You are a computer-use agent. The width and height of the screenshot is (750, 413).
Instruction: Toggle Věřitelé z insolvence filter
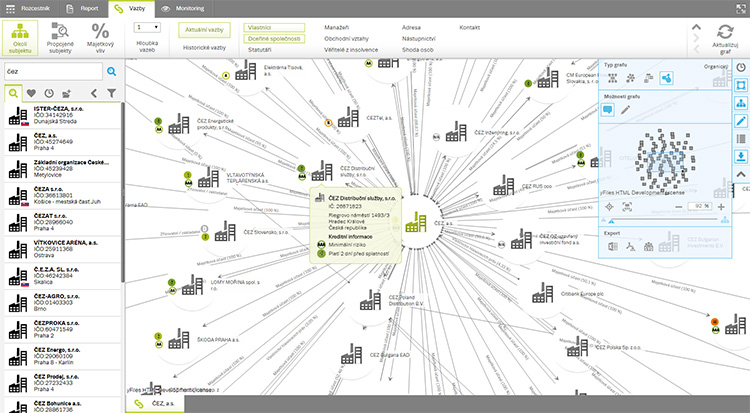(351, 50)
